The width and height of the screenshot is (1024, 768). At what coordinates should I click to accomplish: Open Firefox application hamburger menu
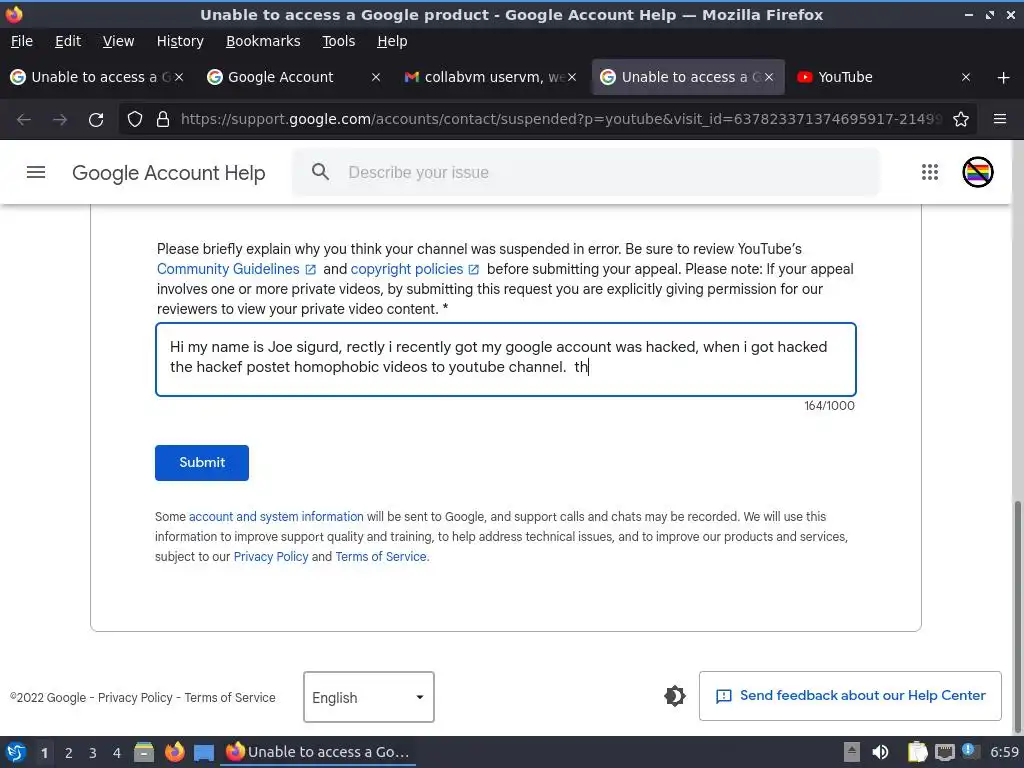[x=1000, y=120]
